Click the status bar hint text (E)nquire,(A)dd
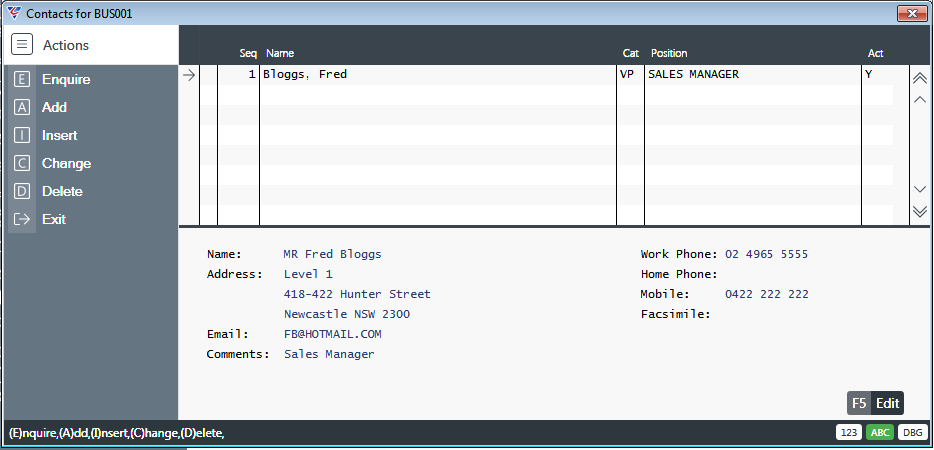The width and height of the screenshot is (934, 450). click(117, 433)
